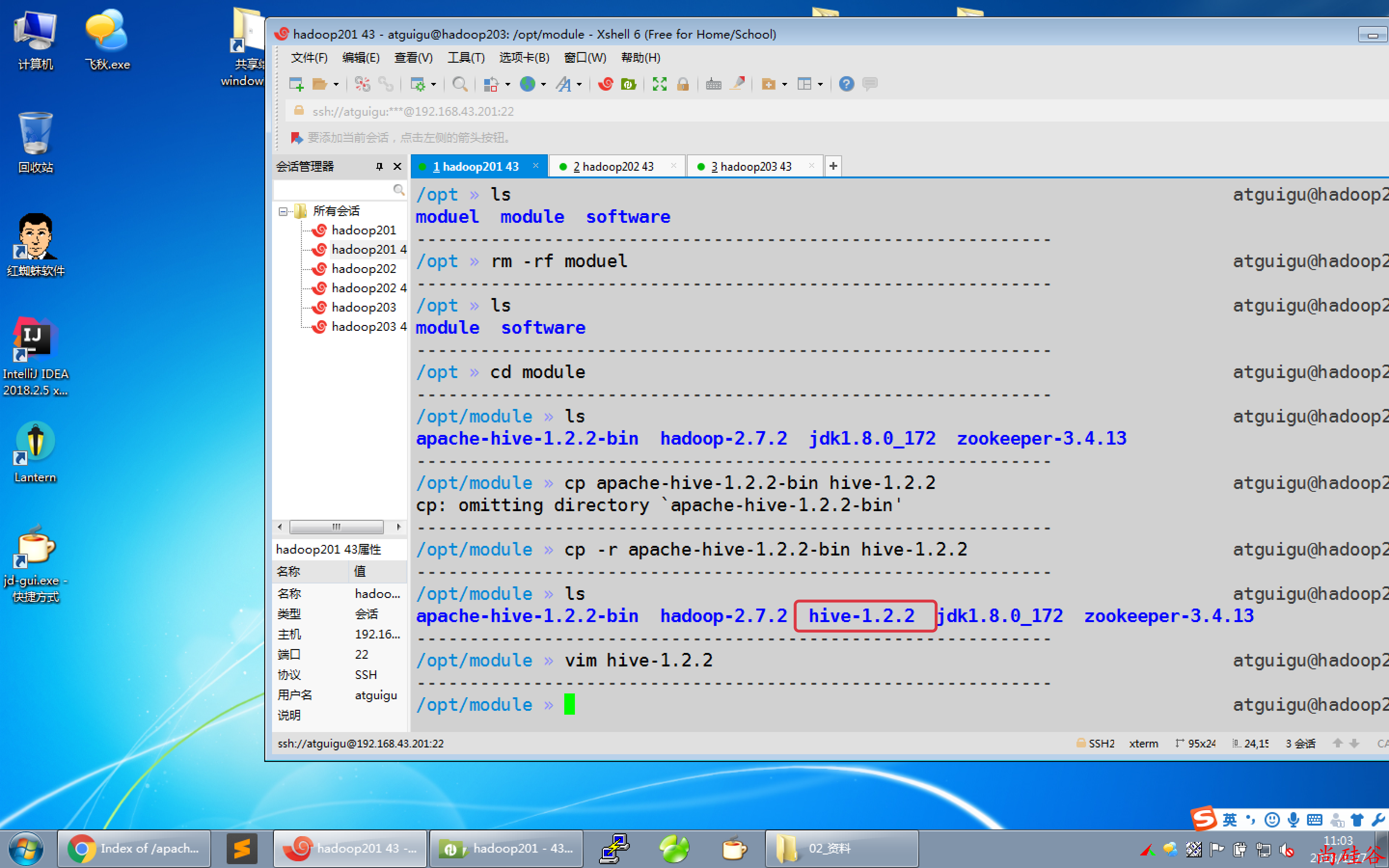Expand the properties icon dropdown arrow
The image size is (1389, 868).
434,84
